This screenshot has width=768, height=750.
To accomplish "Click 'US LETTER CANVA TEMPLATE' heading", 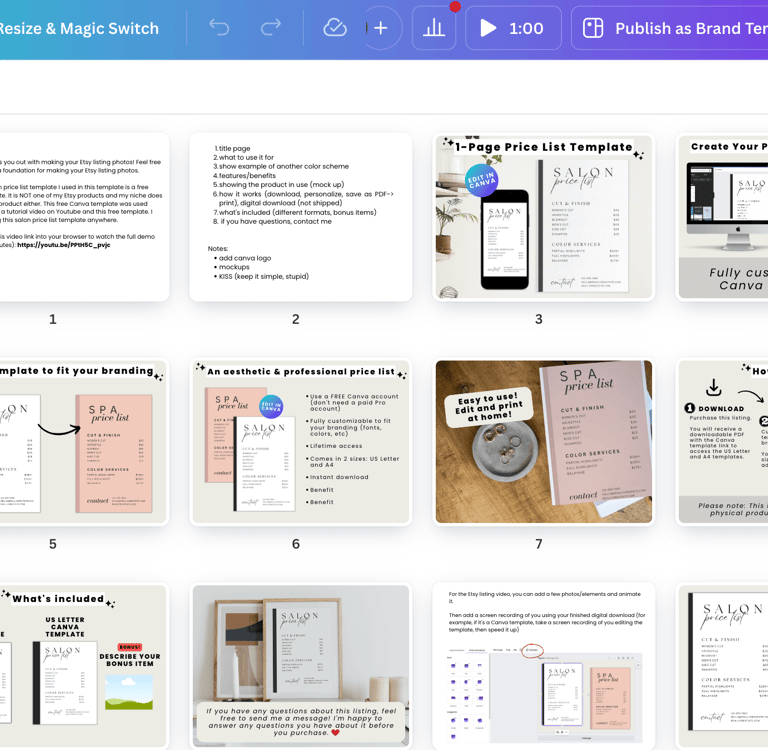I will click(65, 627).
